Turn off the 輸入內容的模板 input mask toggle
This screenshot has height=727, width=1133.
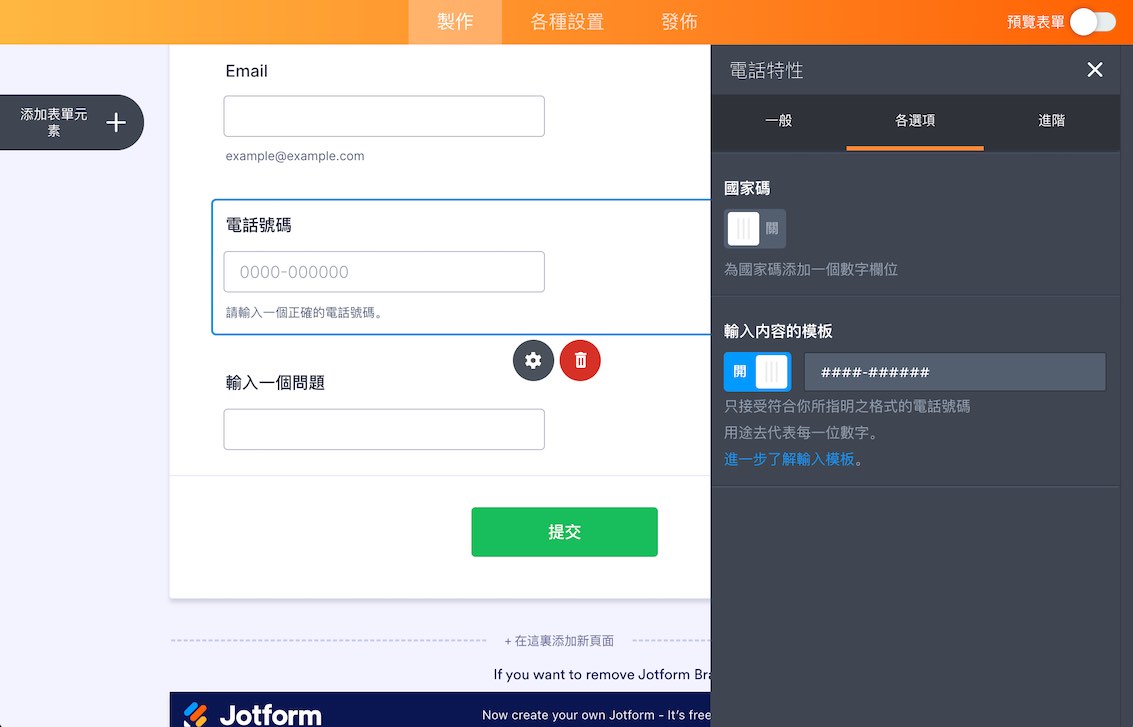[x=757, y=371]
